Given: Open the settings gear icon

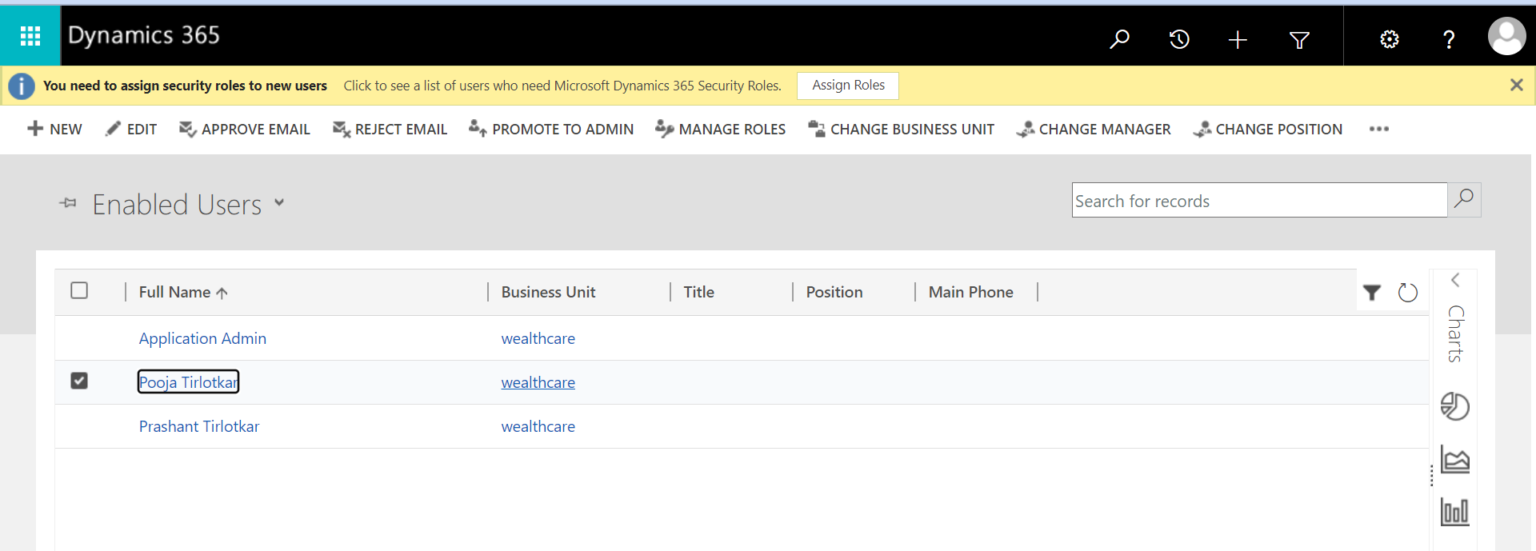Looking at the screenshot, I should [x=1389, y=39].
